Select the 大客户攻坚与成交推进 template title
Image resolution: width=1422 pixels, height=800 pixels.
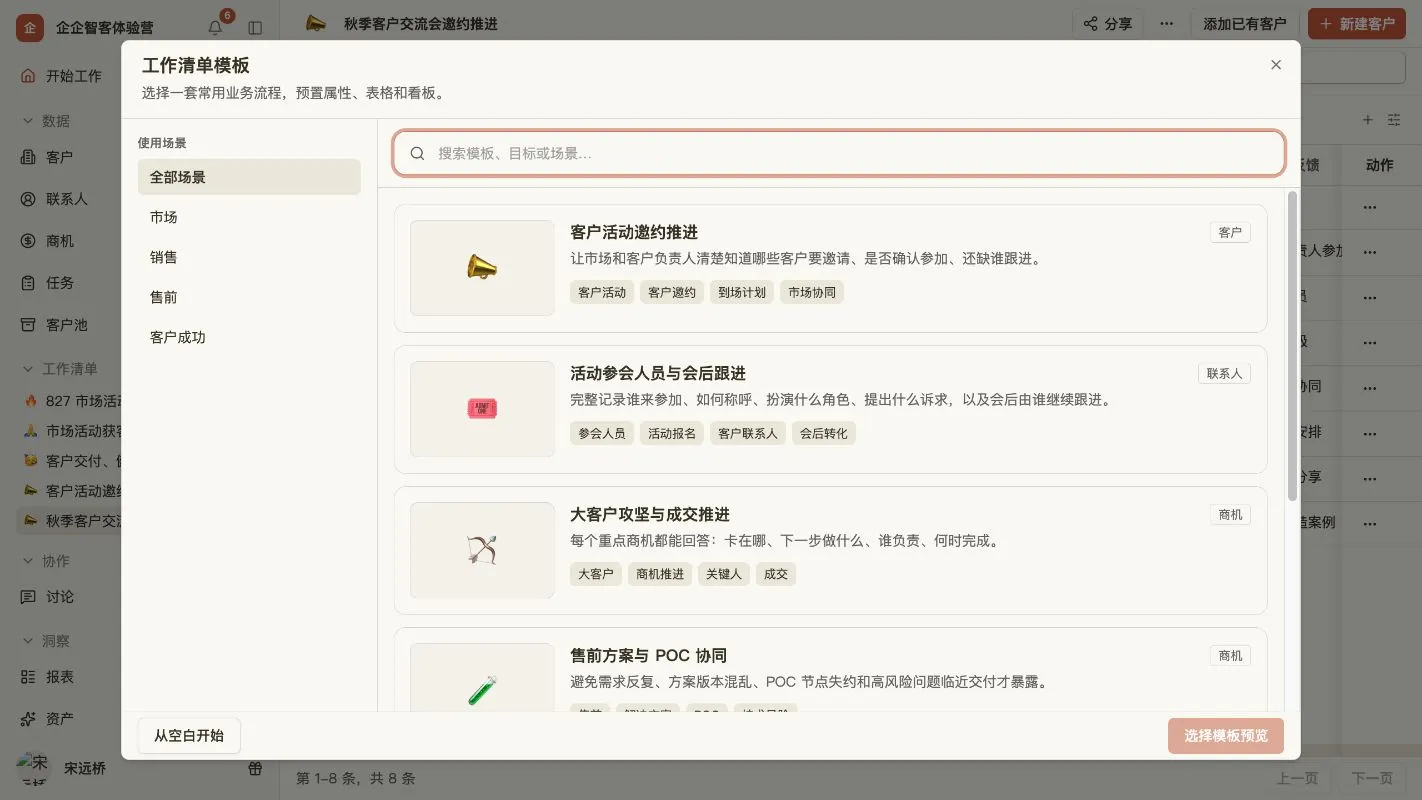[650, 514]
